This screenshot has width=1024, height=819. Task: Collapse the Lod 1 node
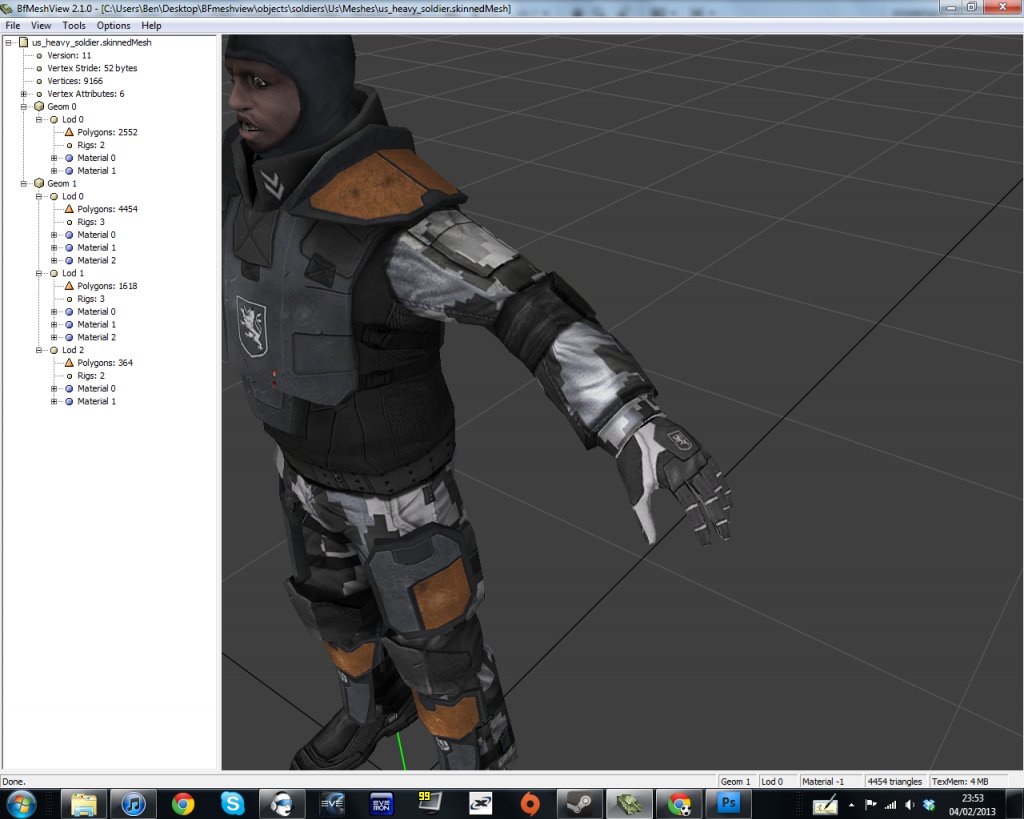[39, 273]
